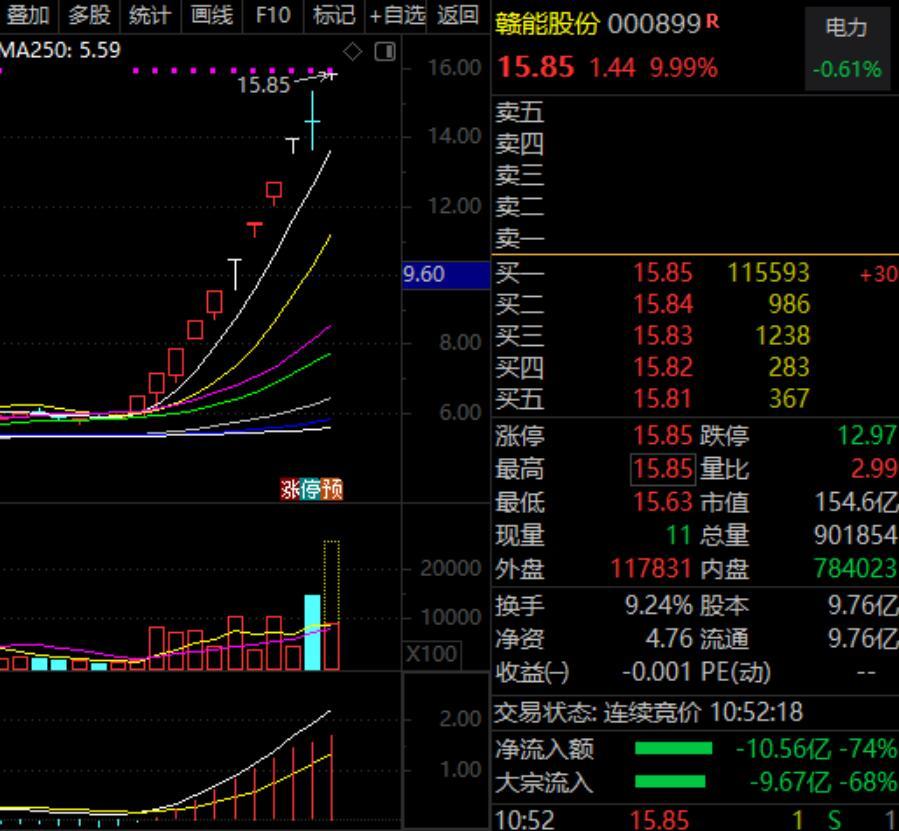Image resolution: width=899 pixels, height=831 pixels.
Task: Open the 统计 statistics tool
Action: pyautogui.click(x=150, y=15)
